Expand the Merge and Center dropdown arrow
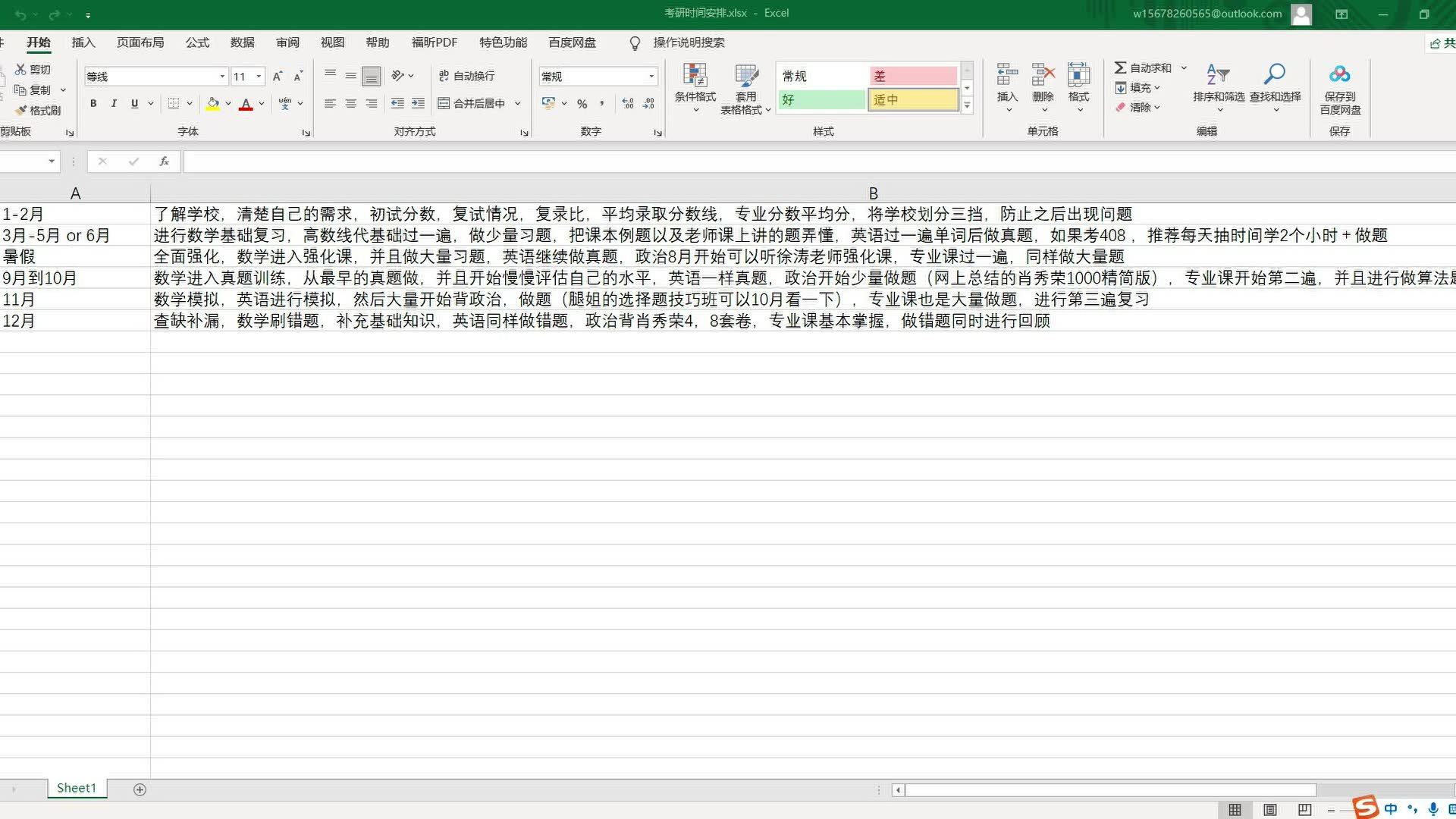The height and width of the screenshot is (819, 1456). (x=518, y=104)
